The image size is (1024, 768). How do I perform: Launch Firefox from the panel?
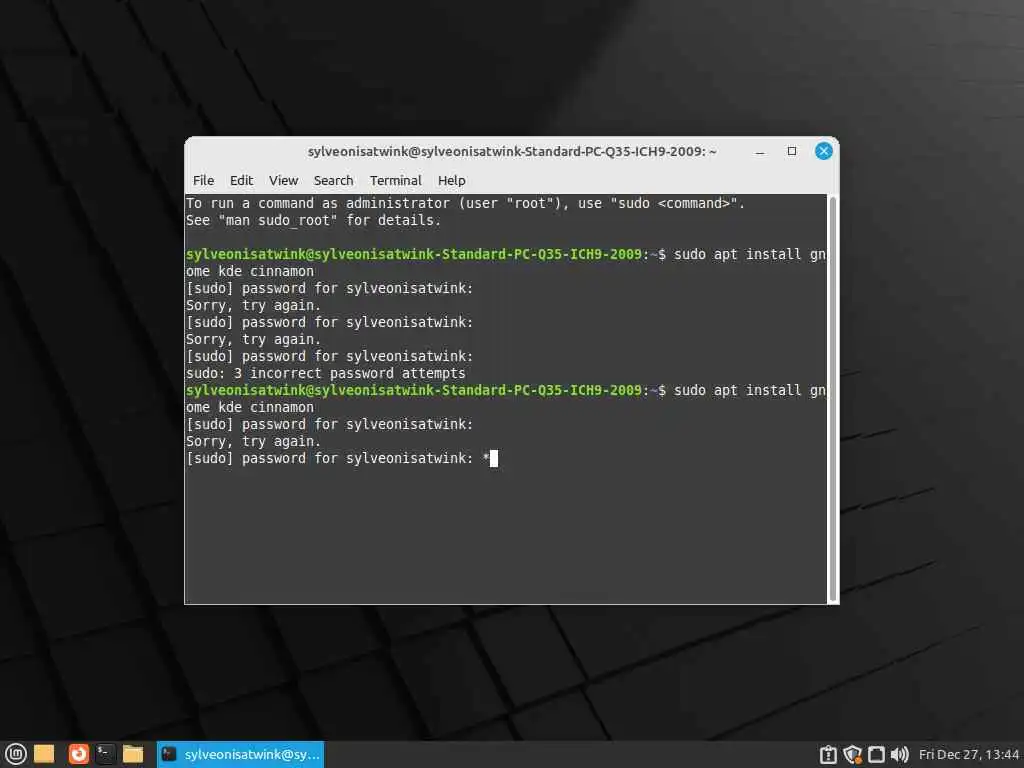(x=78, y=754)
